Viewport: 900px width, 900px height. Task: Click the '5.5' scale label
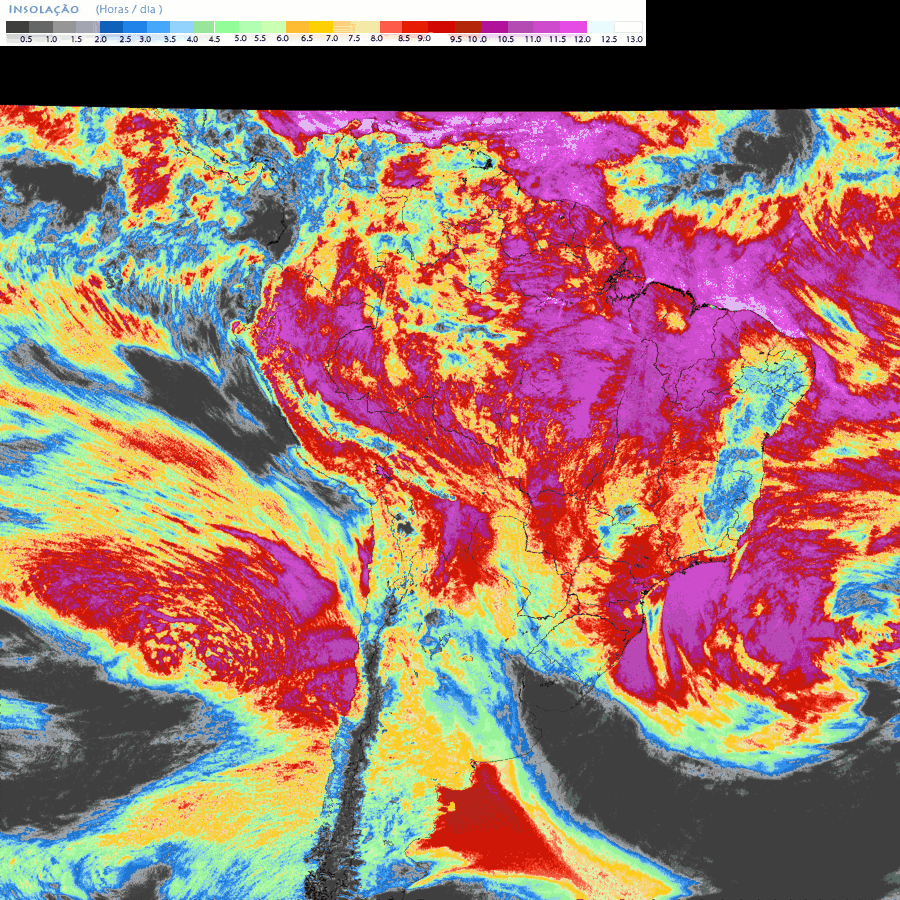(x=260, y=38)
